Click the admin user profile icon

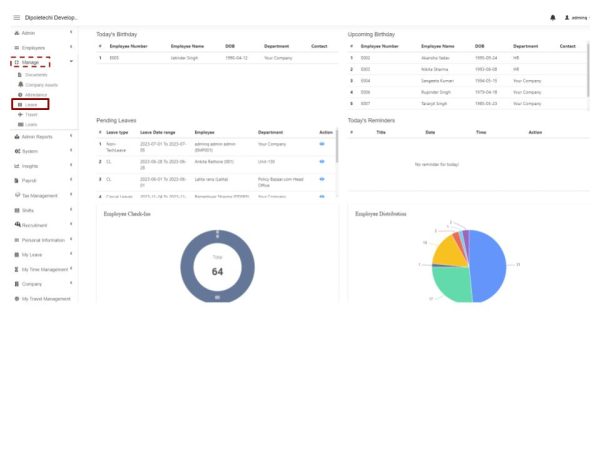pos(567,18)
